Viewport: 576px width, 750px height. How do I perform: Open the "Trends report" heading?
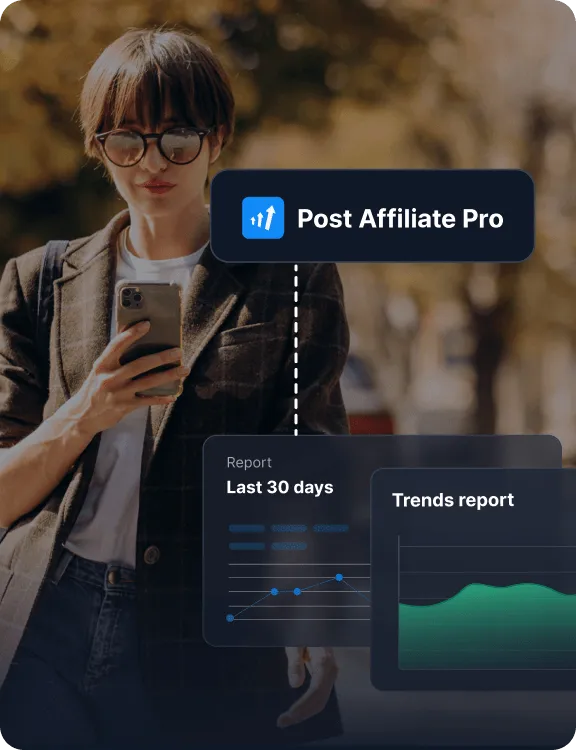coord(453,500)
